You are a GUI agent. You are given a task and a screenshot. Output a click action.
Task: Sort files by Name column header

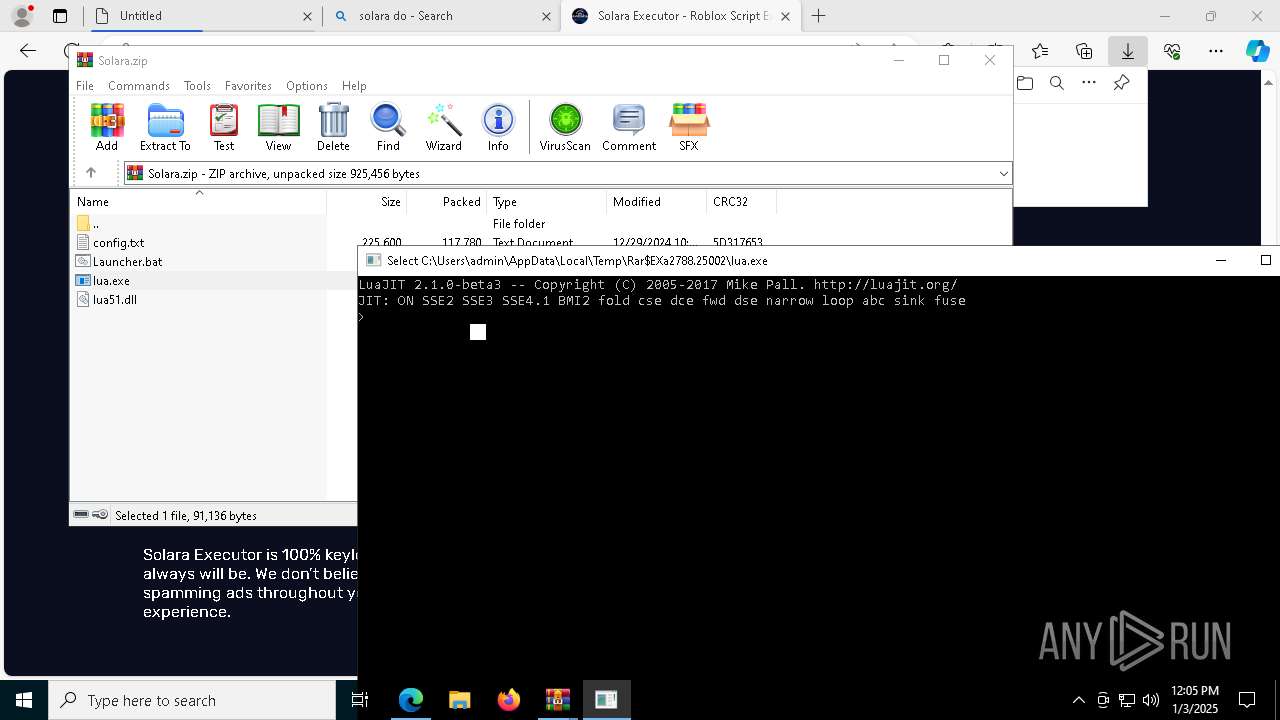click(198, 202)
